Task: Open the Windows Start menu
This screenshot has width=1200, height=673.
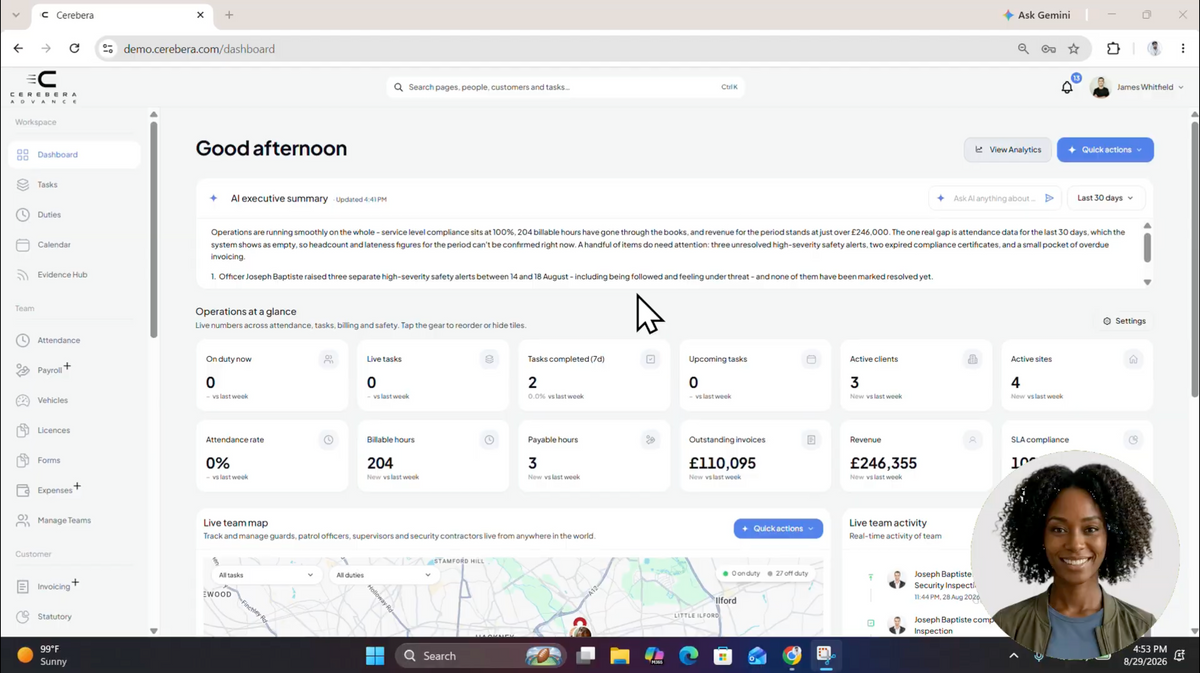Action: [x=375, y=656]
